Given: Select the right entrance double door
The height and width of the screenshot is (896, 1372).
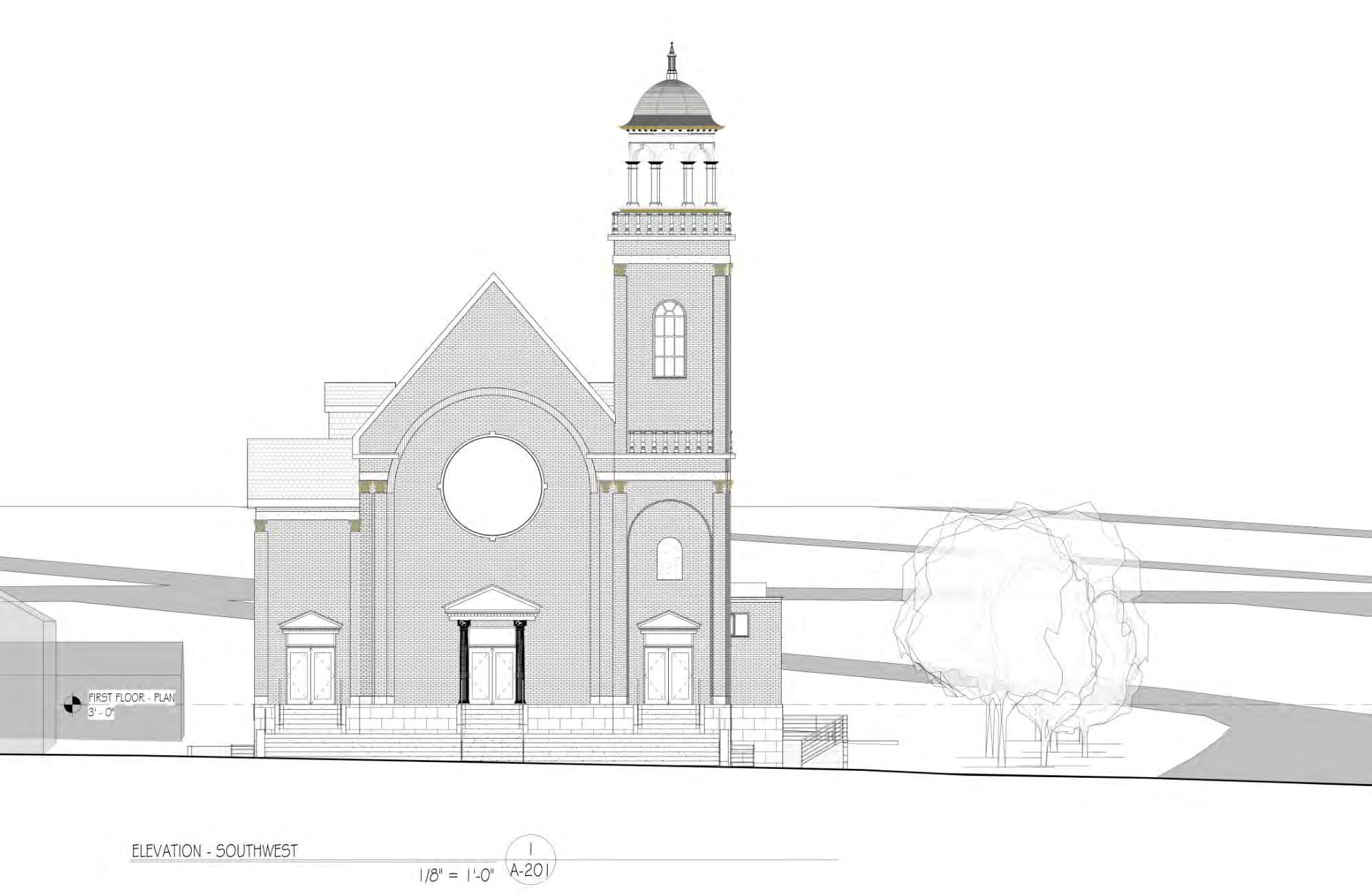Looking at the screenshot, I should point(668,676).
